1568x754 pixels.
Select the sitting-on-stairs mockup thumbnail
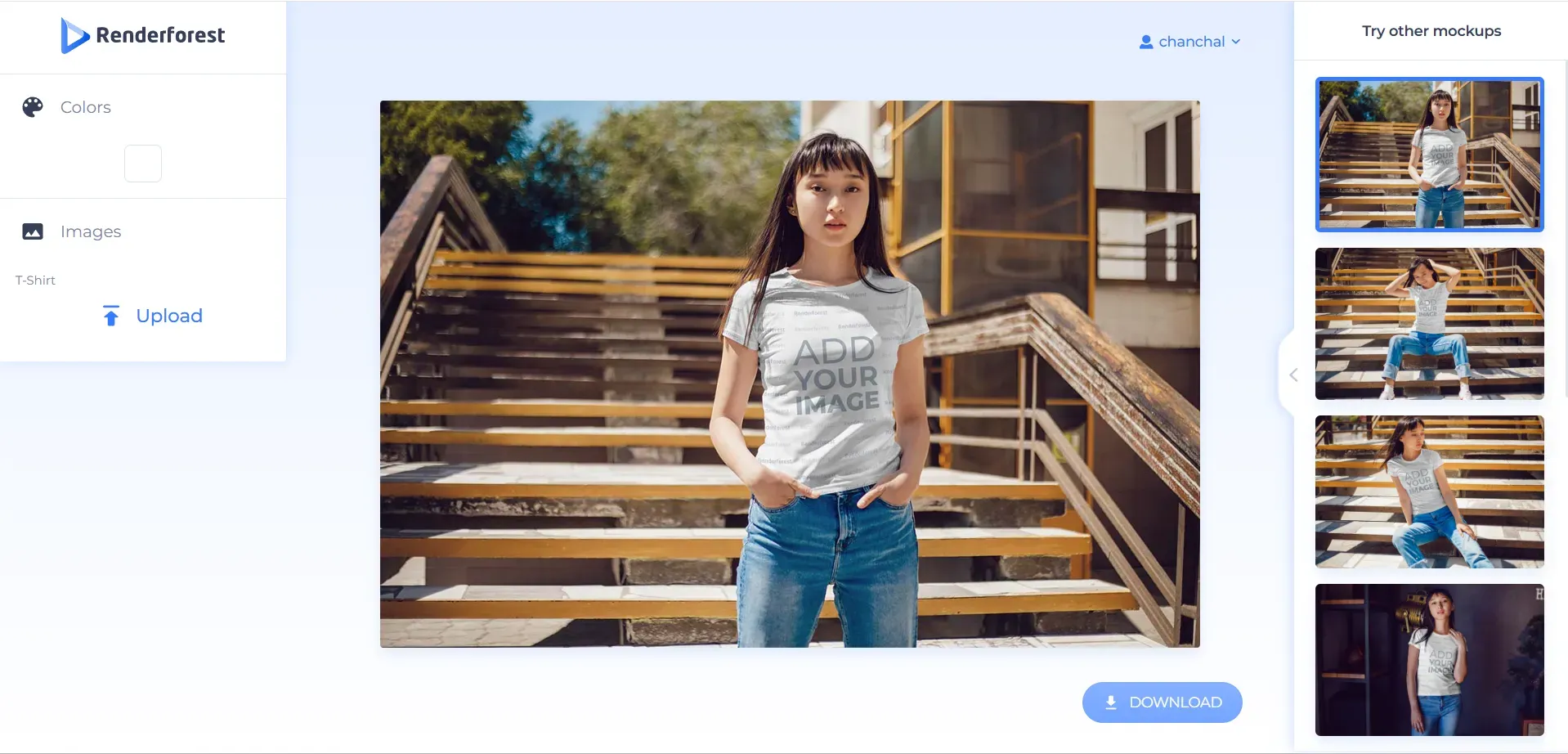(1428, 491)
